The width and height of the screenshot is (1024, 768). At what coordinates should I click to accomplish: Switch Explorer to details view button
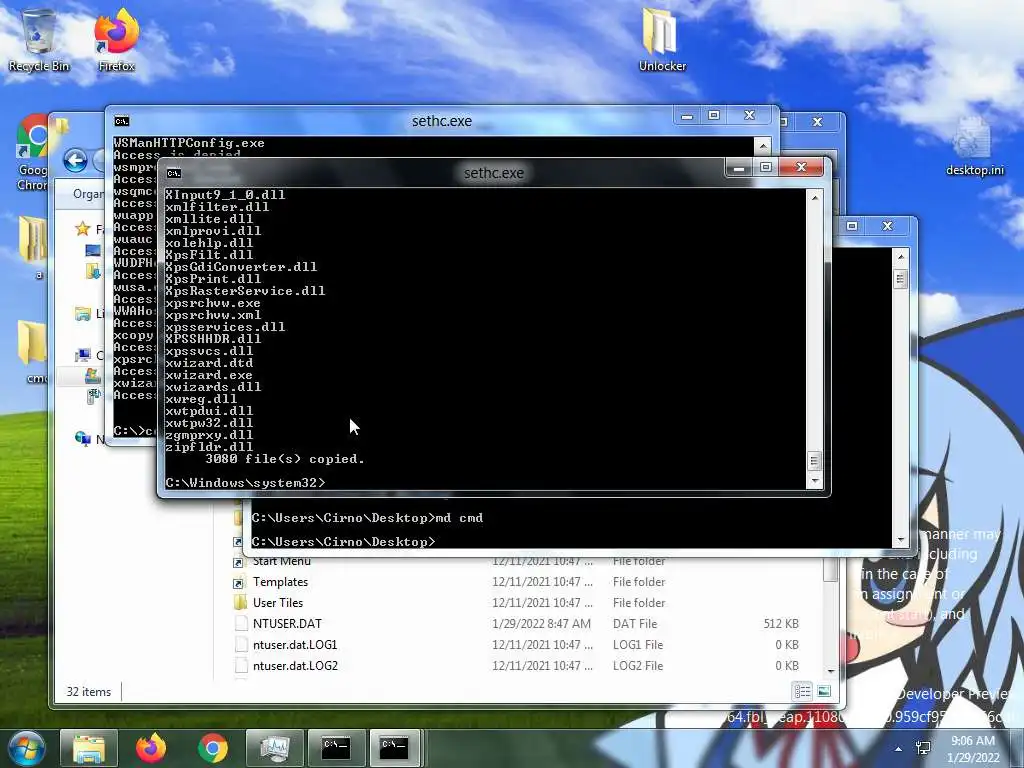pos(802,691)
